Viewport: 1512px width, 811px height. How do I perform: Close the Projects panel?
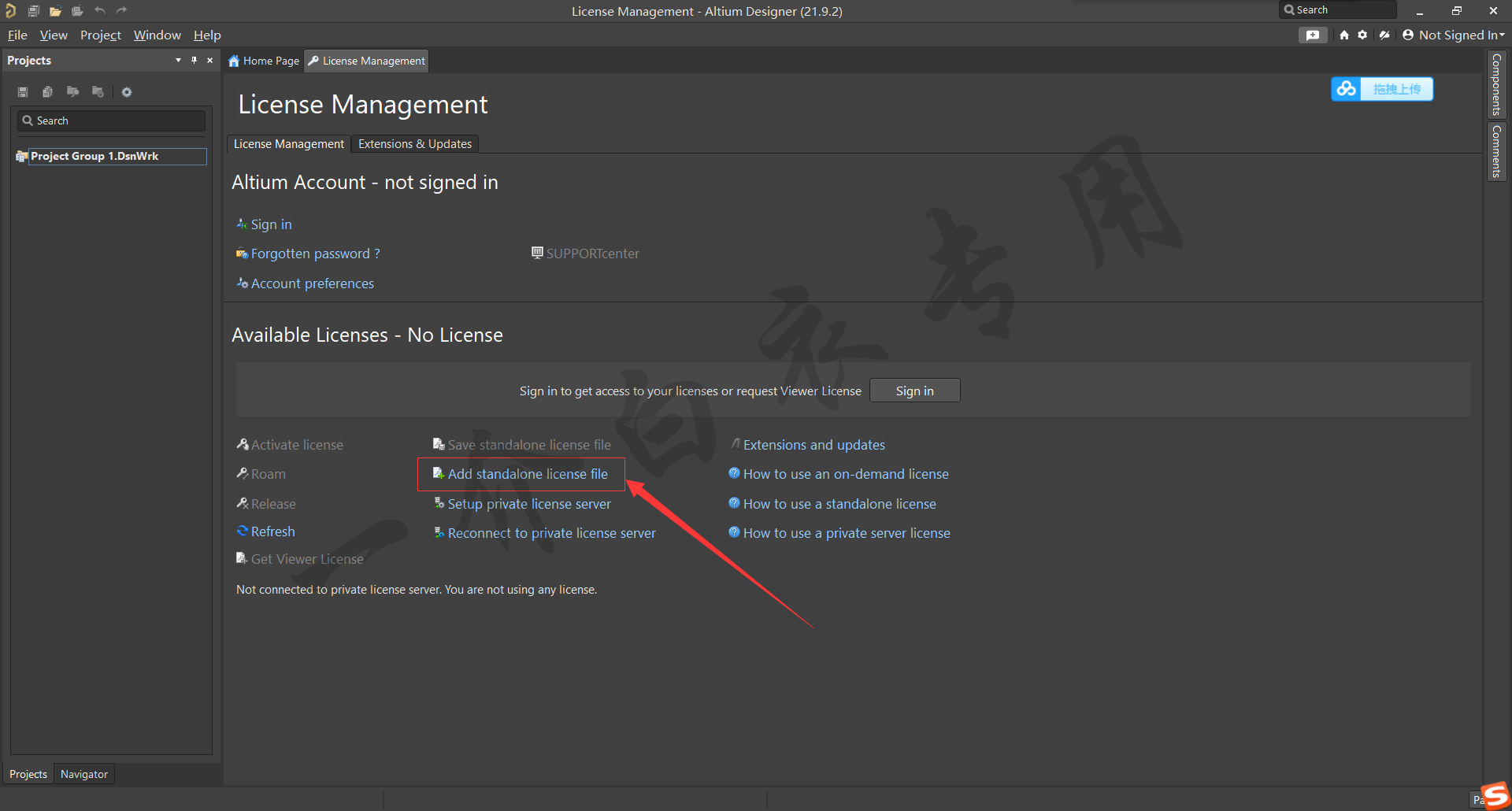click(209, 60)
